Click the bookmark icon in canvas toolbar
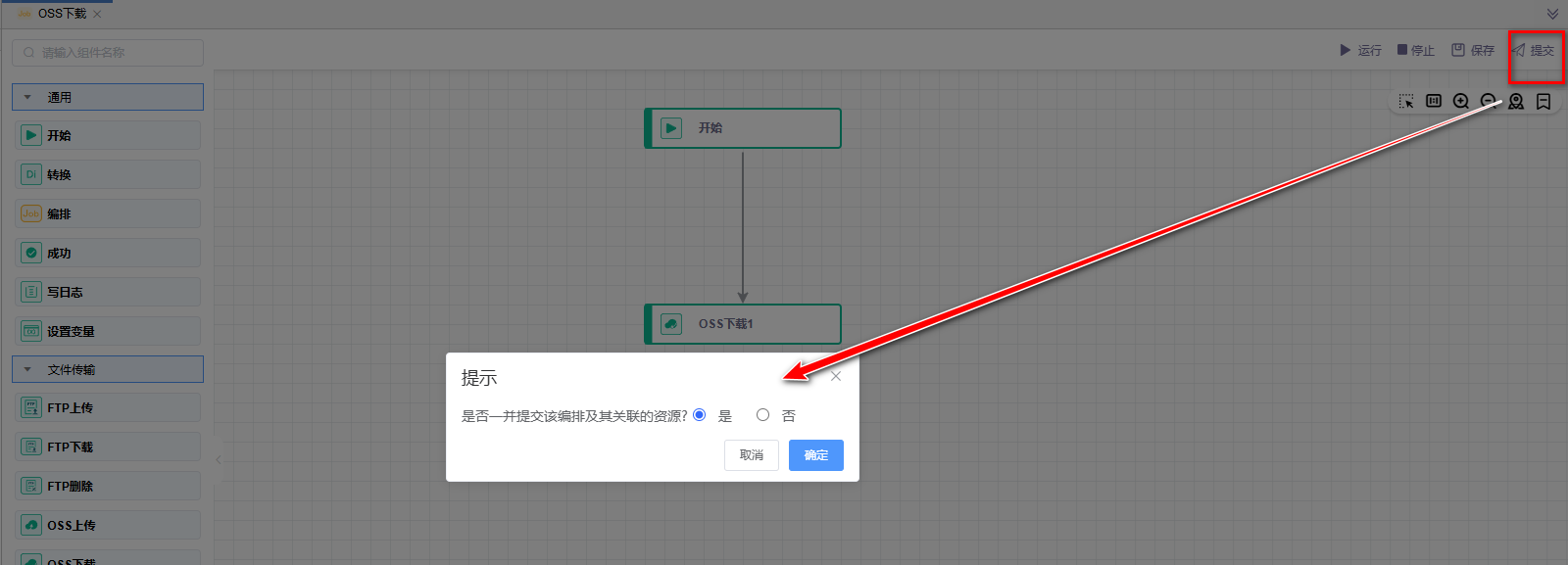1568x565 pixels. coord(1543,101)
